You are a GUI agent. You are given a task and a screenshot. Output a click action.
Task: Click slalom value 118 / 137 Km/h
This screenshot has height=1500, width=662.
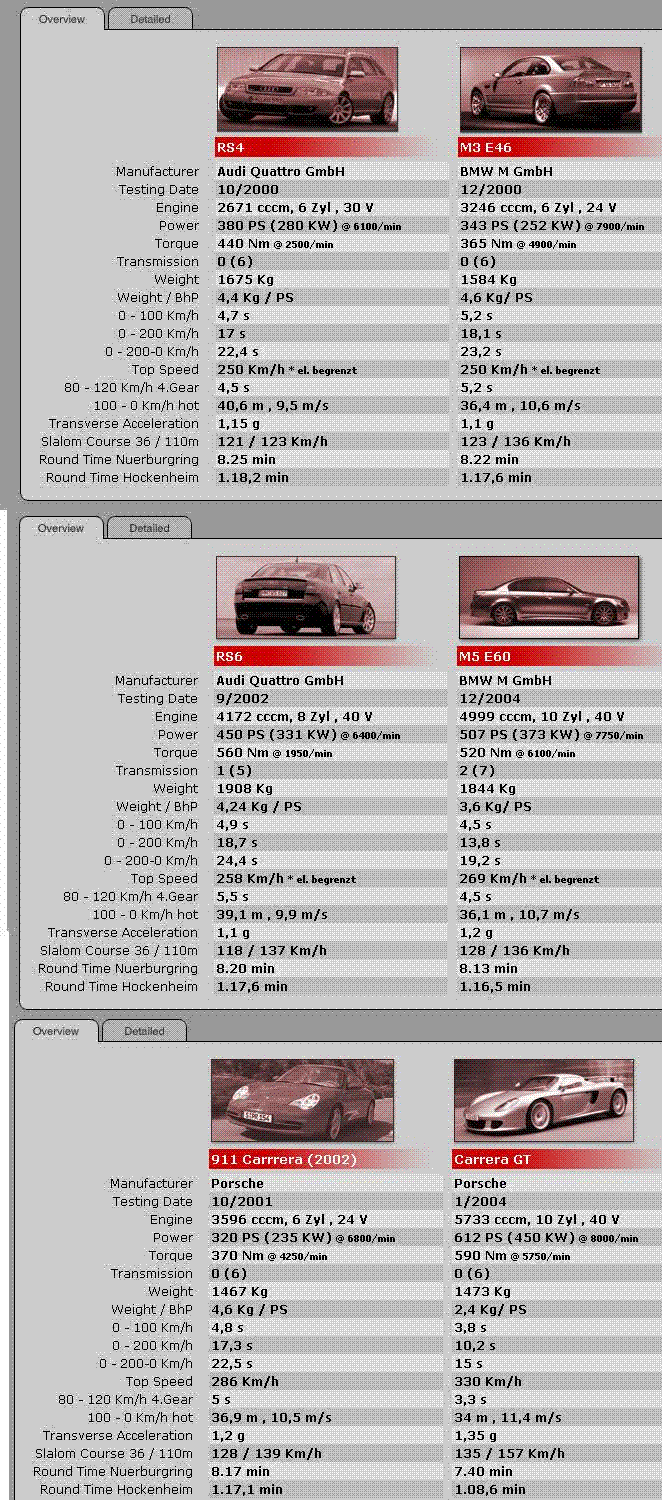coord(271,951)
